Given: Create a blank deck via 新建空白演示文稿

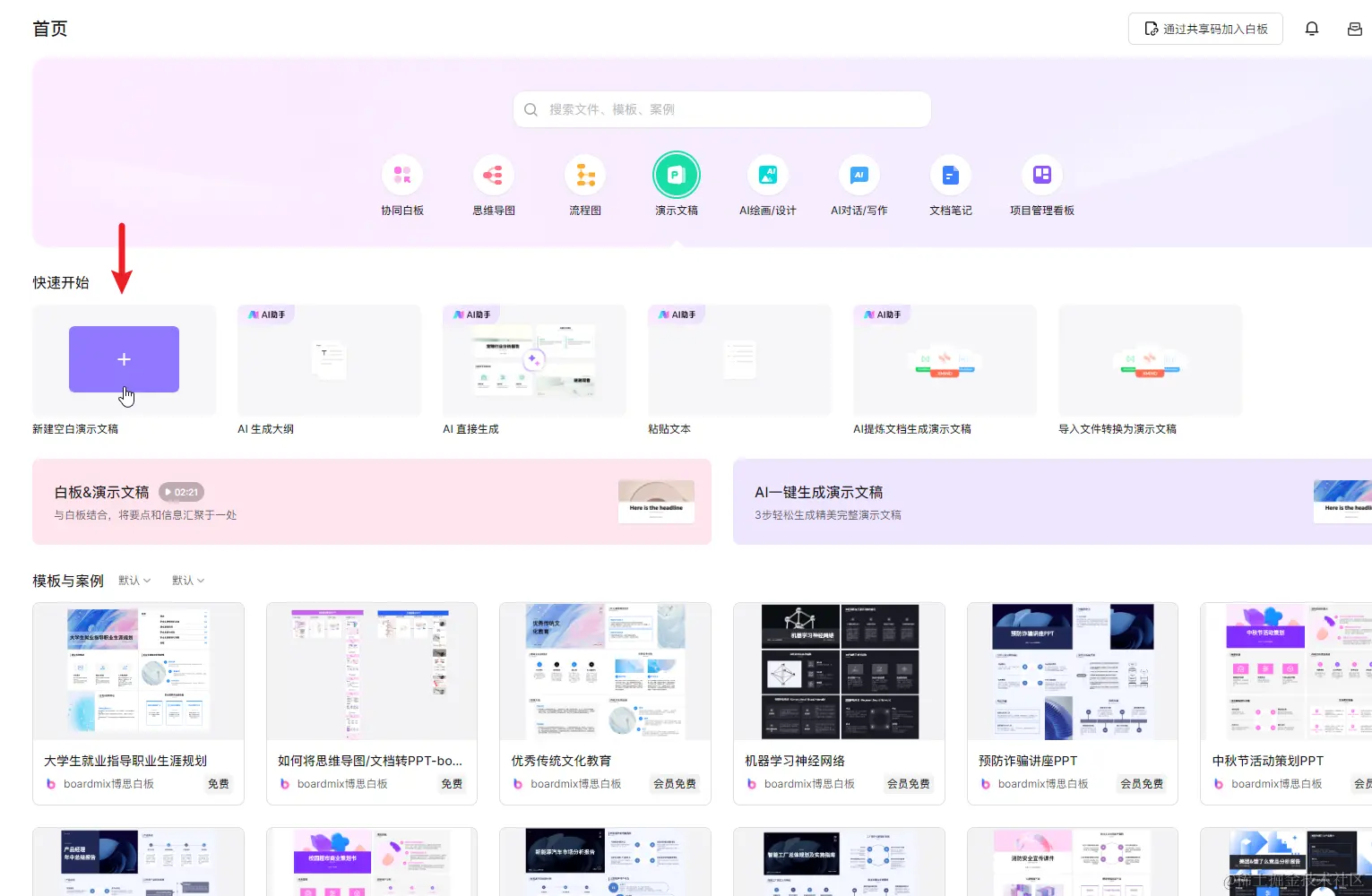Looking at the screenshot, I should pyautogui.click(x=124, y=359).
